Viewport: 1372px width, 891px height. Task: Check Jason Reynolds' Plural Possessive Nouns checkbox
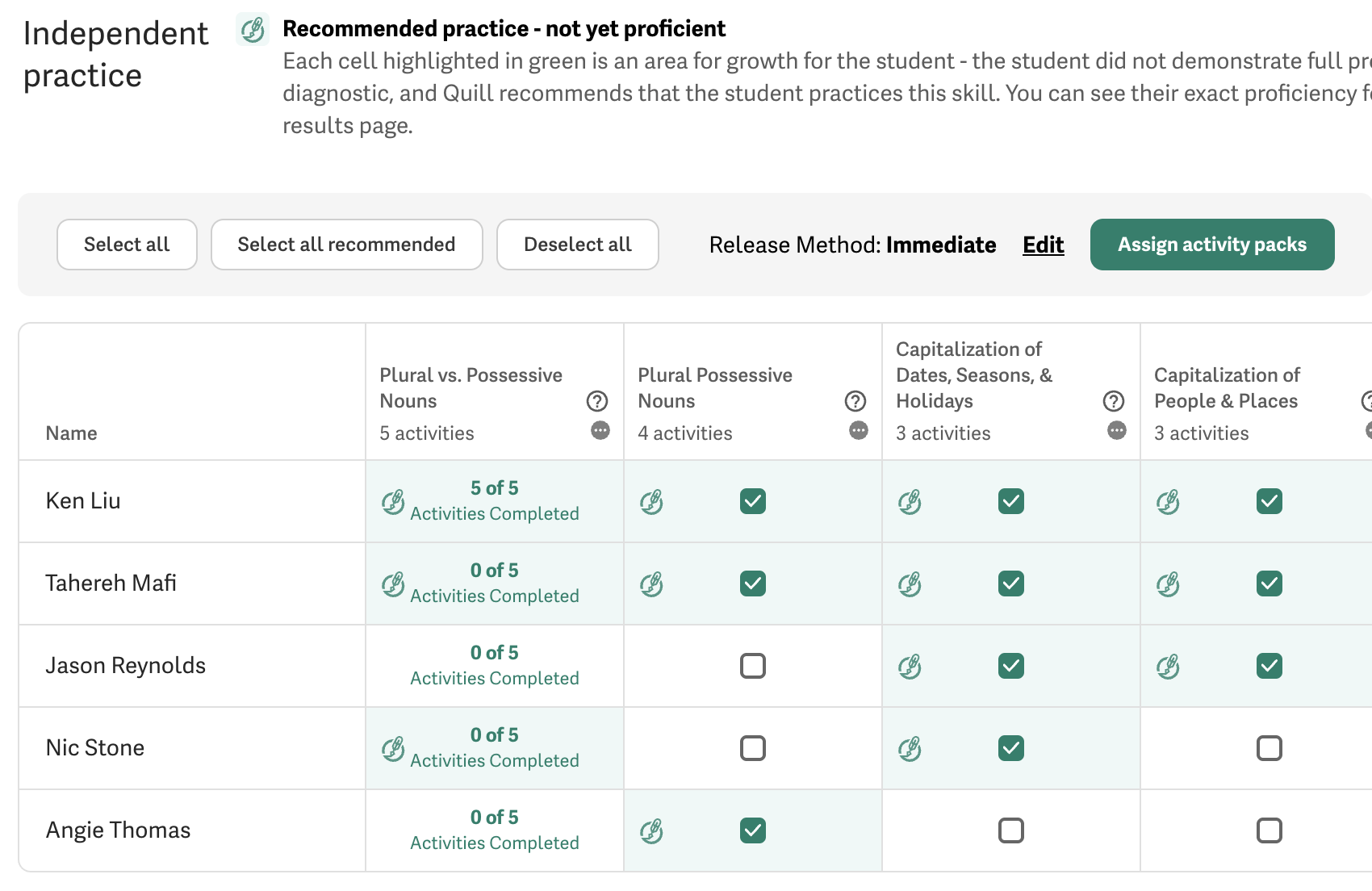[x=753, y=666]
